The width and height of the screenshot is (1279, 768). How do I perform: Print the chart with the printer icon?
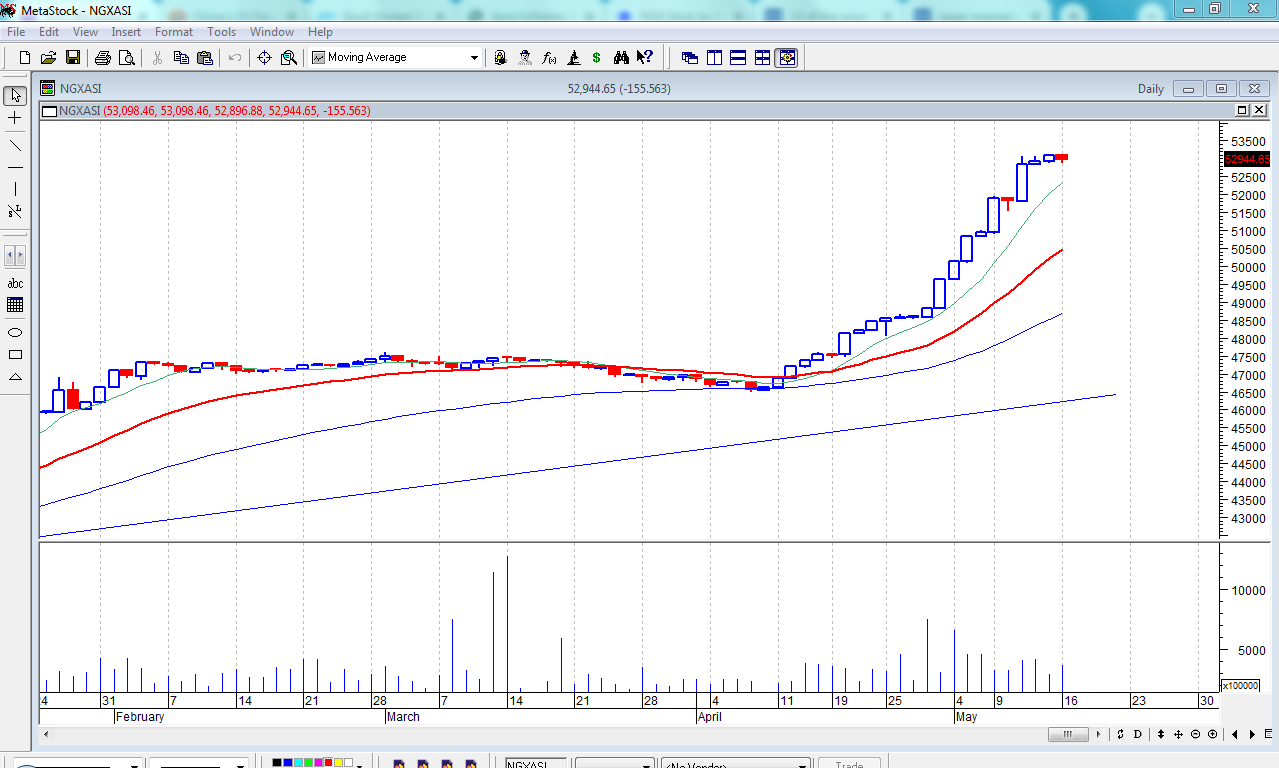tap(103, 57)
